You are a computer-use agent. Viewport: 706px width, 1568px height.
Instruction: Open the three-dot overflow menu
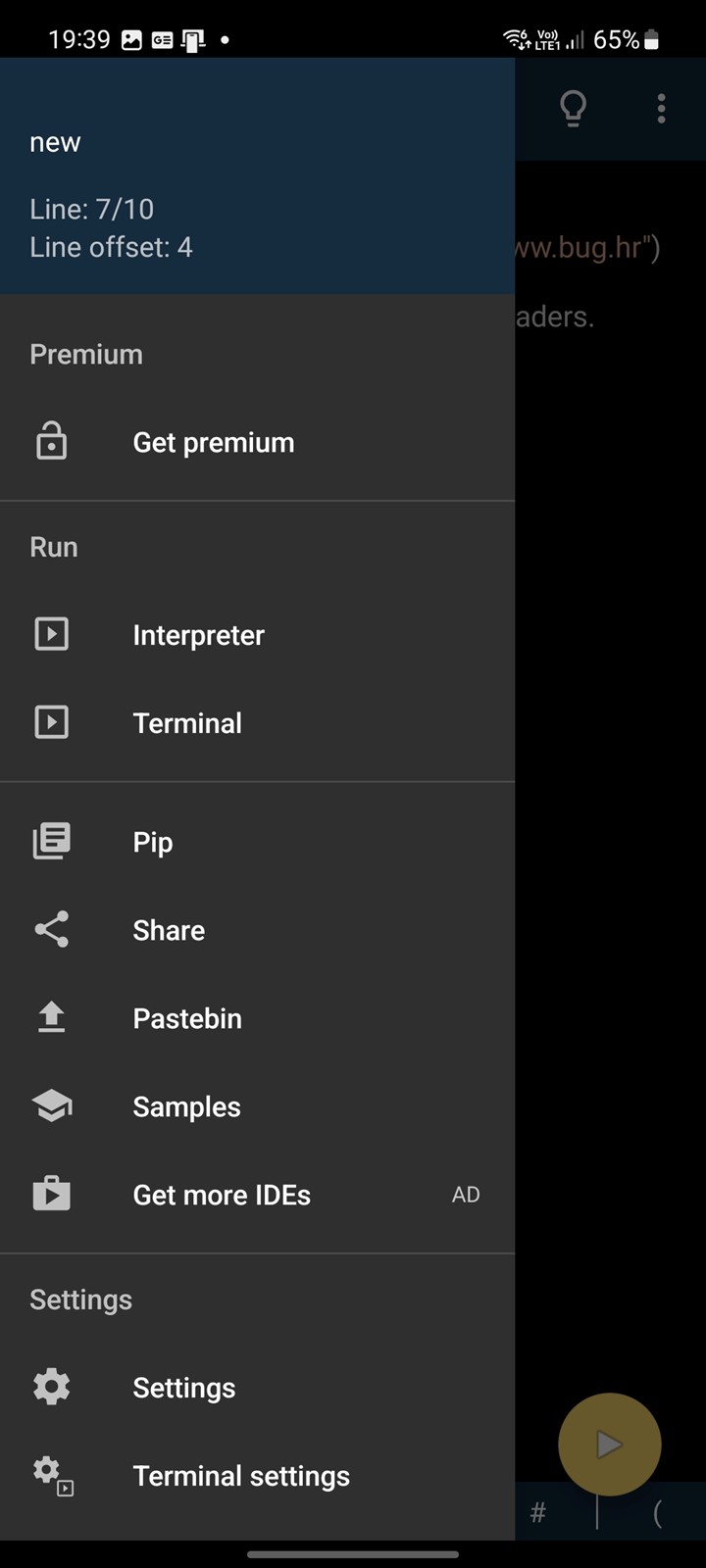pyautogui.click(x=662, y=108)
